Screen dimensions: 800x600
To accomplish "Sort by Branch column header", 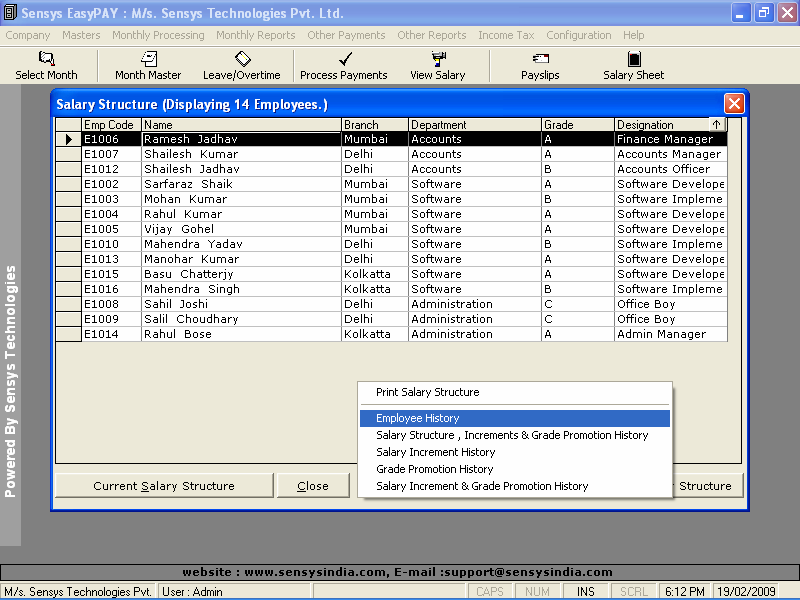I will 374,124.
